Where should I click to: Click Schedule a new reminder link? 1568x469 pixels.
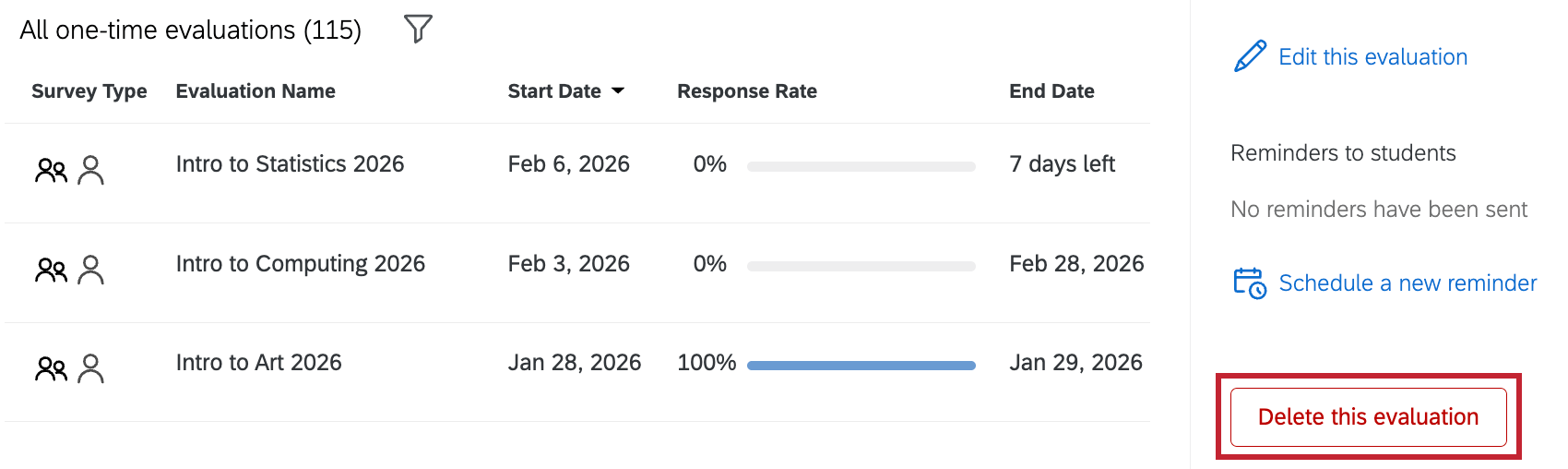pos(1408,283)
